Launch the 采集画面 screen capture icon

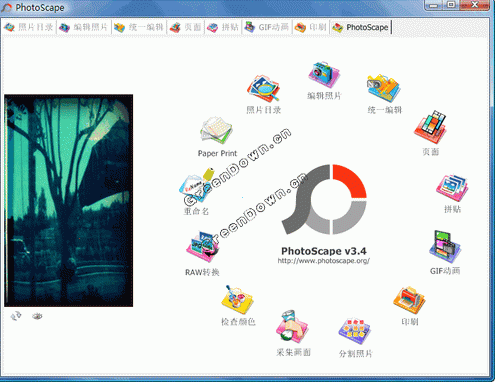(292, 326)
